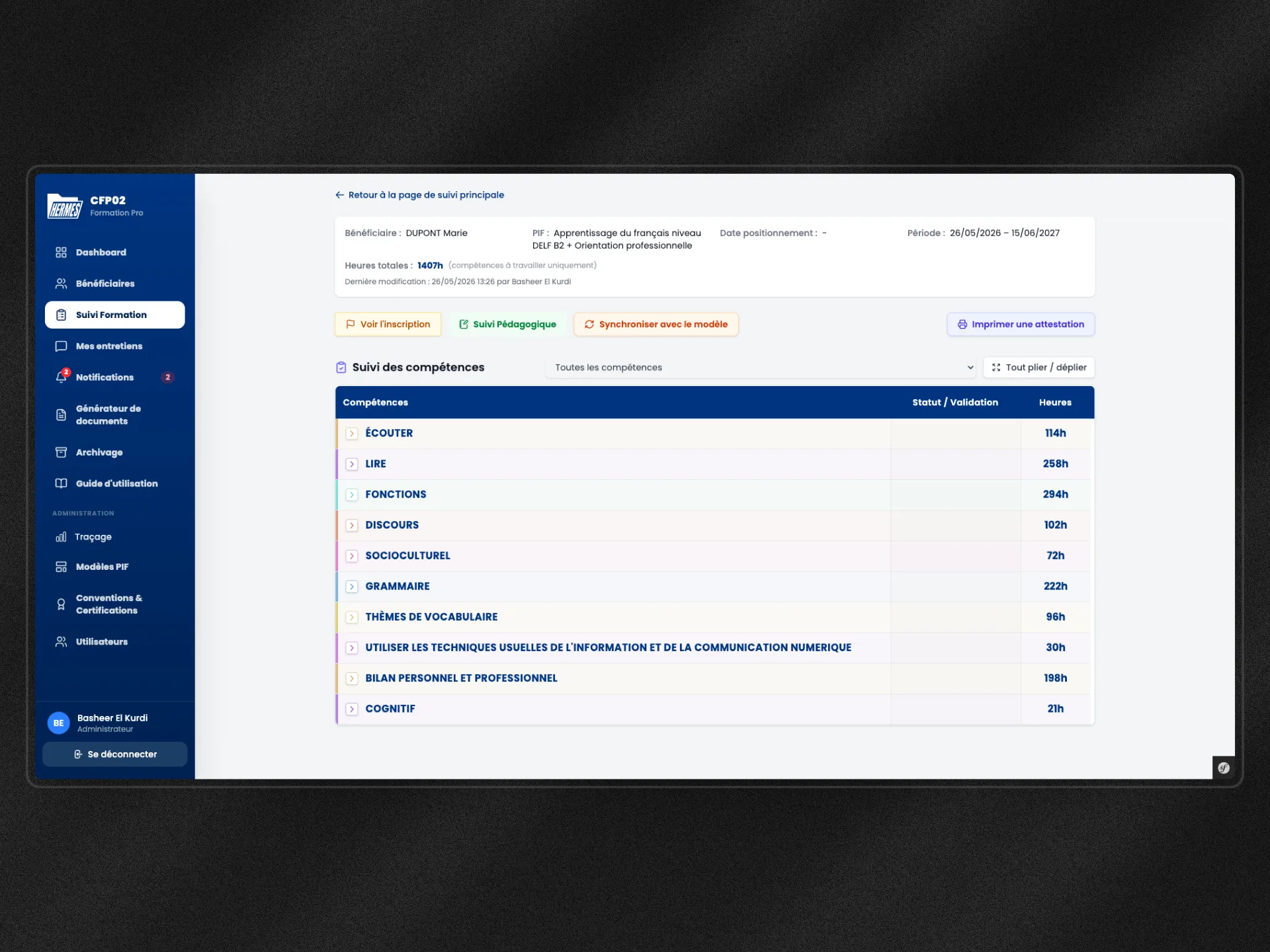
Task: Click Se déconnecter button
Action: (114, 754)
